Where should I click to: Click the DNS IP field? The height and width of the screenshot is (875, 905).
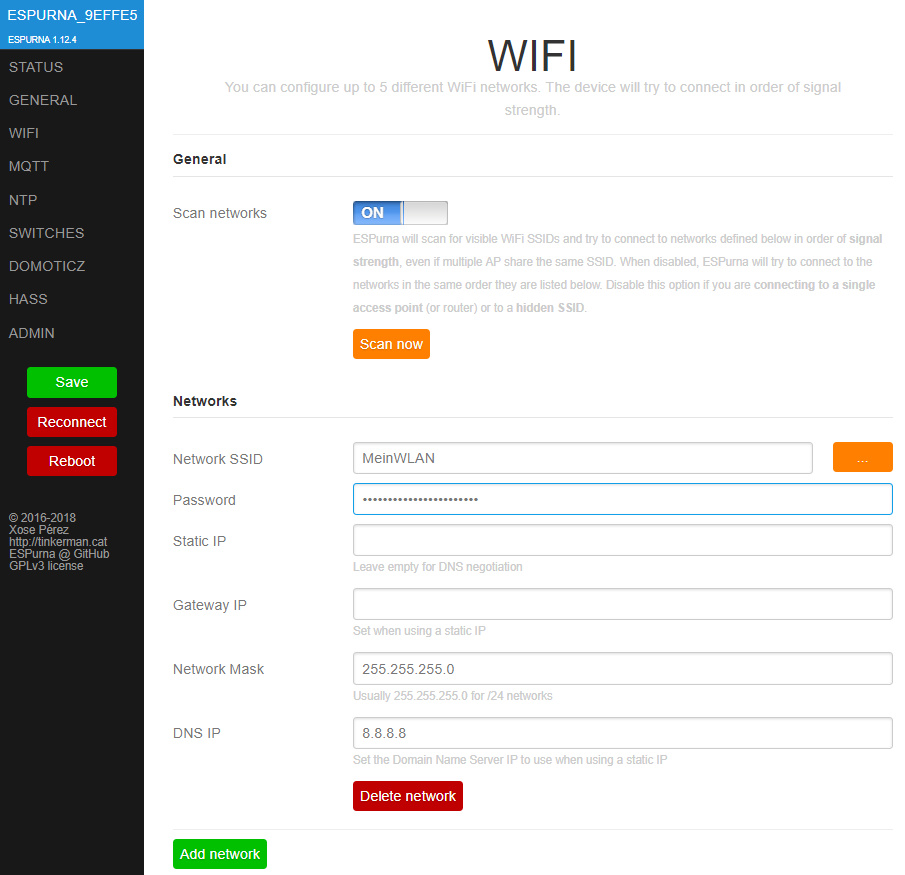[x=622, y=733]
